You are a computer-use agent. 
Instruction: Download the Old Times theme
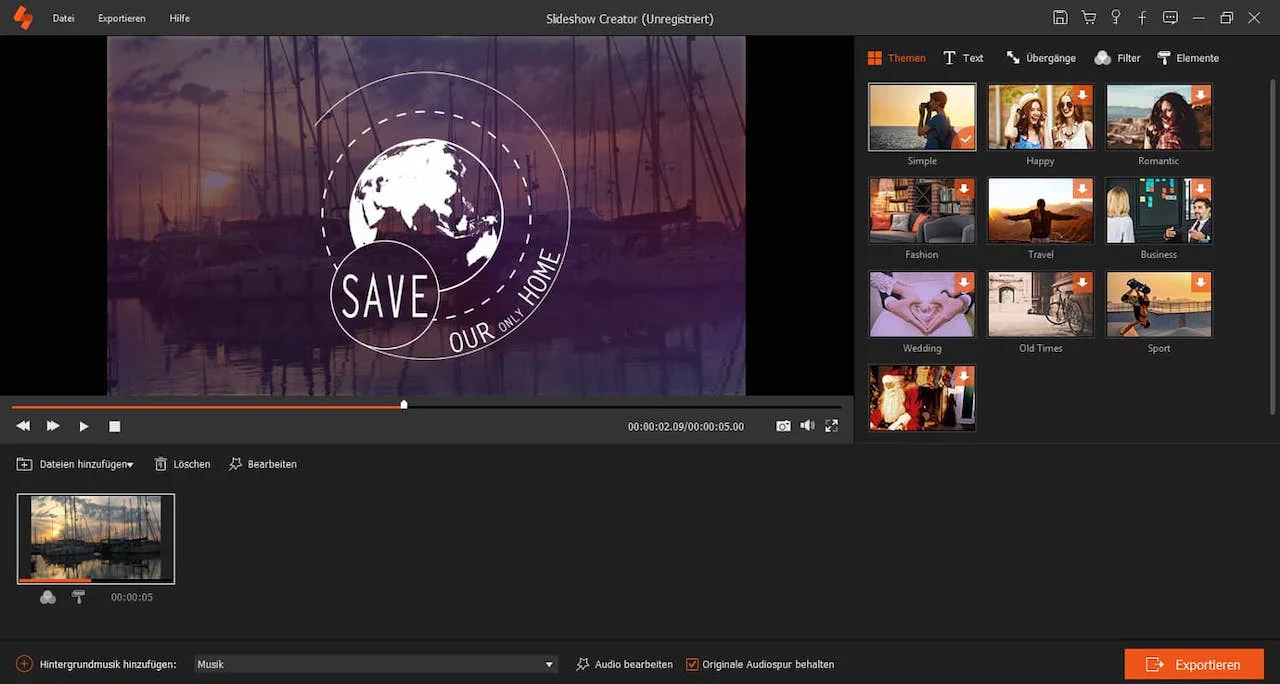coord(1083,283)
